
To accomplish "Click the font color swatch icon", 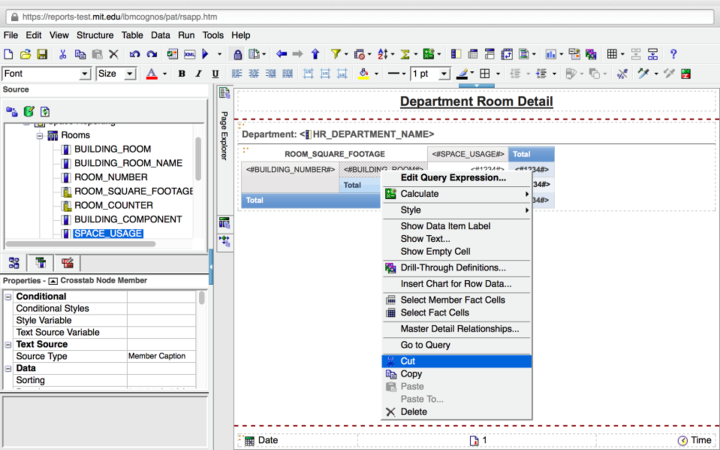I will pyautogui.click(x=152, y=74).
